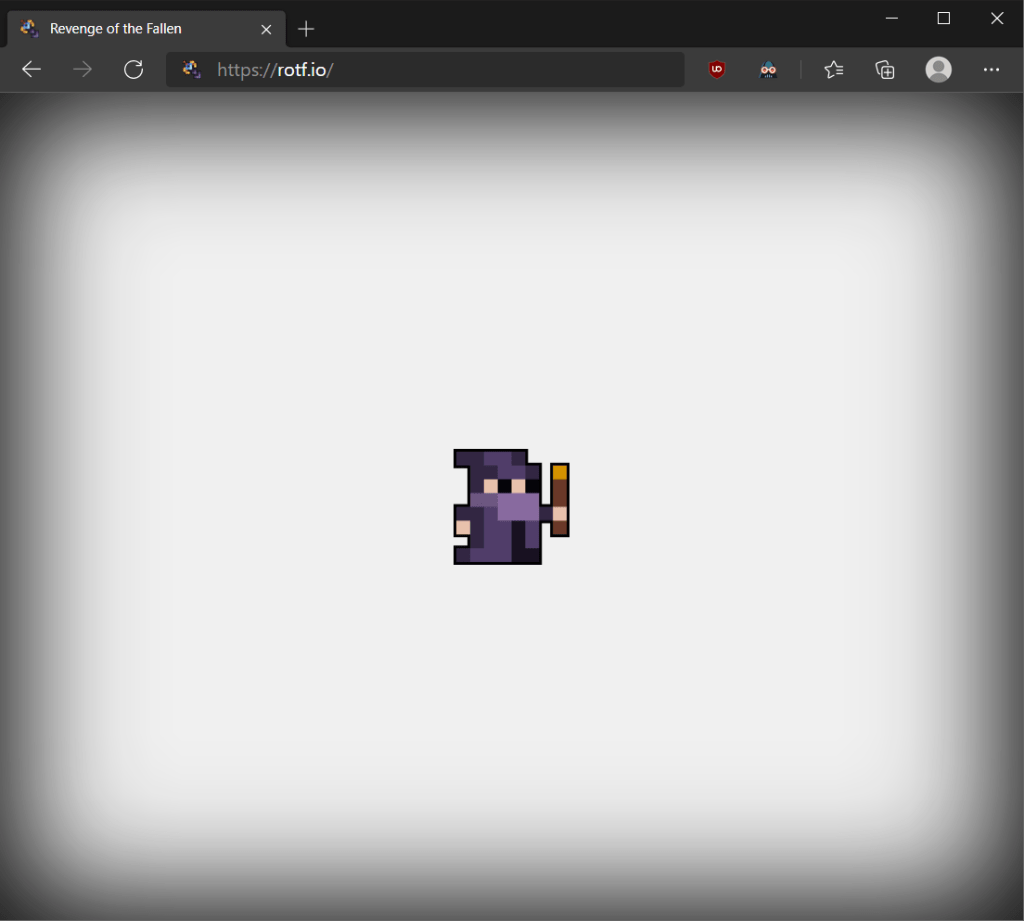
Task: Click the purple wizard sprite
Action: pyautogui.click(x=500, y=508)
